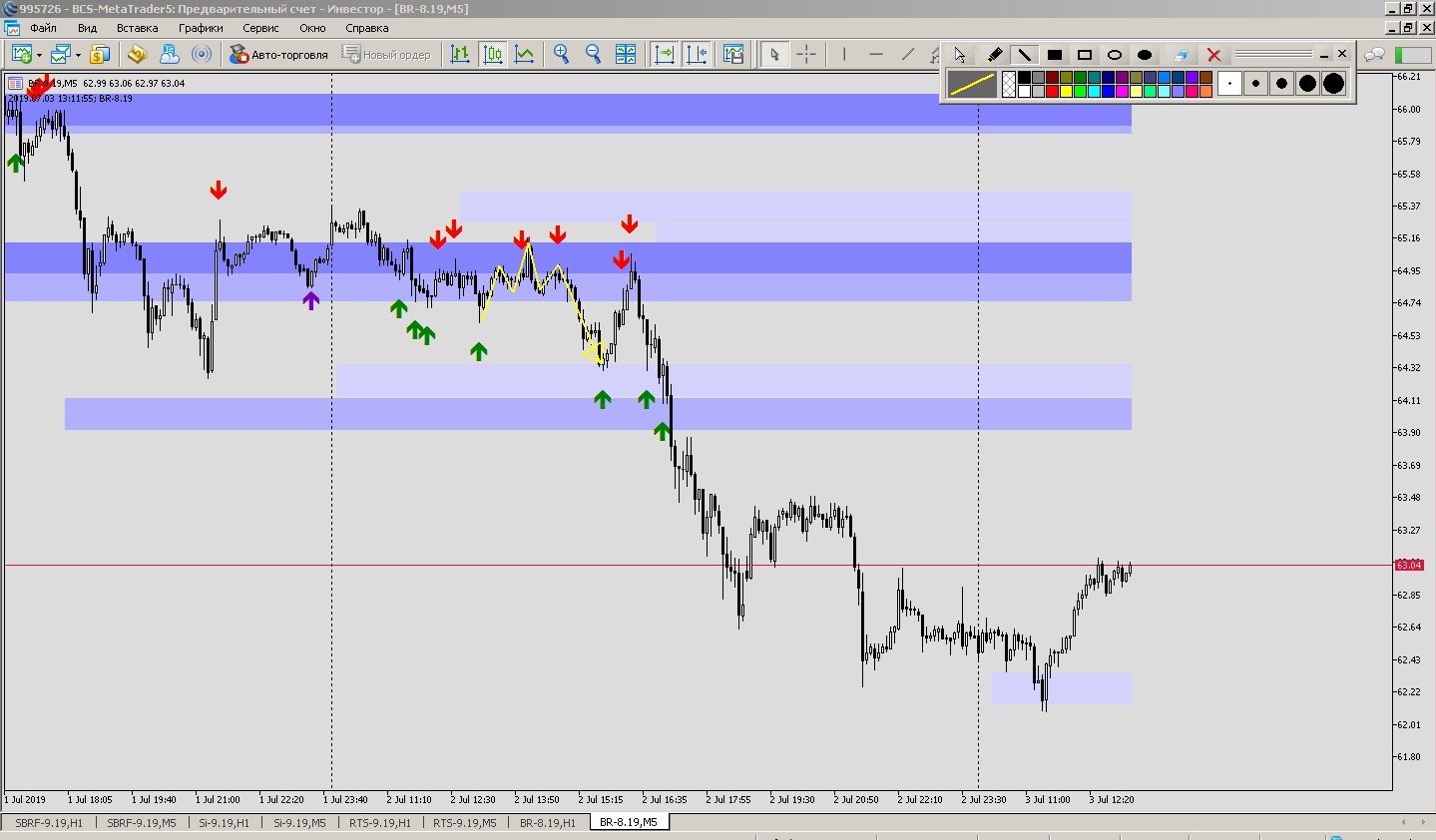Click the signals radio-wave icon
Image resolution: width=1436 pixels, height=840 pixels.
pos(202,54)
